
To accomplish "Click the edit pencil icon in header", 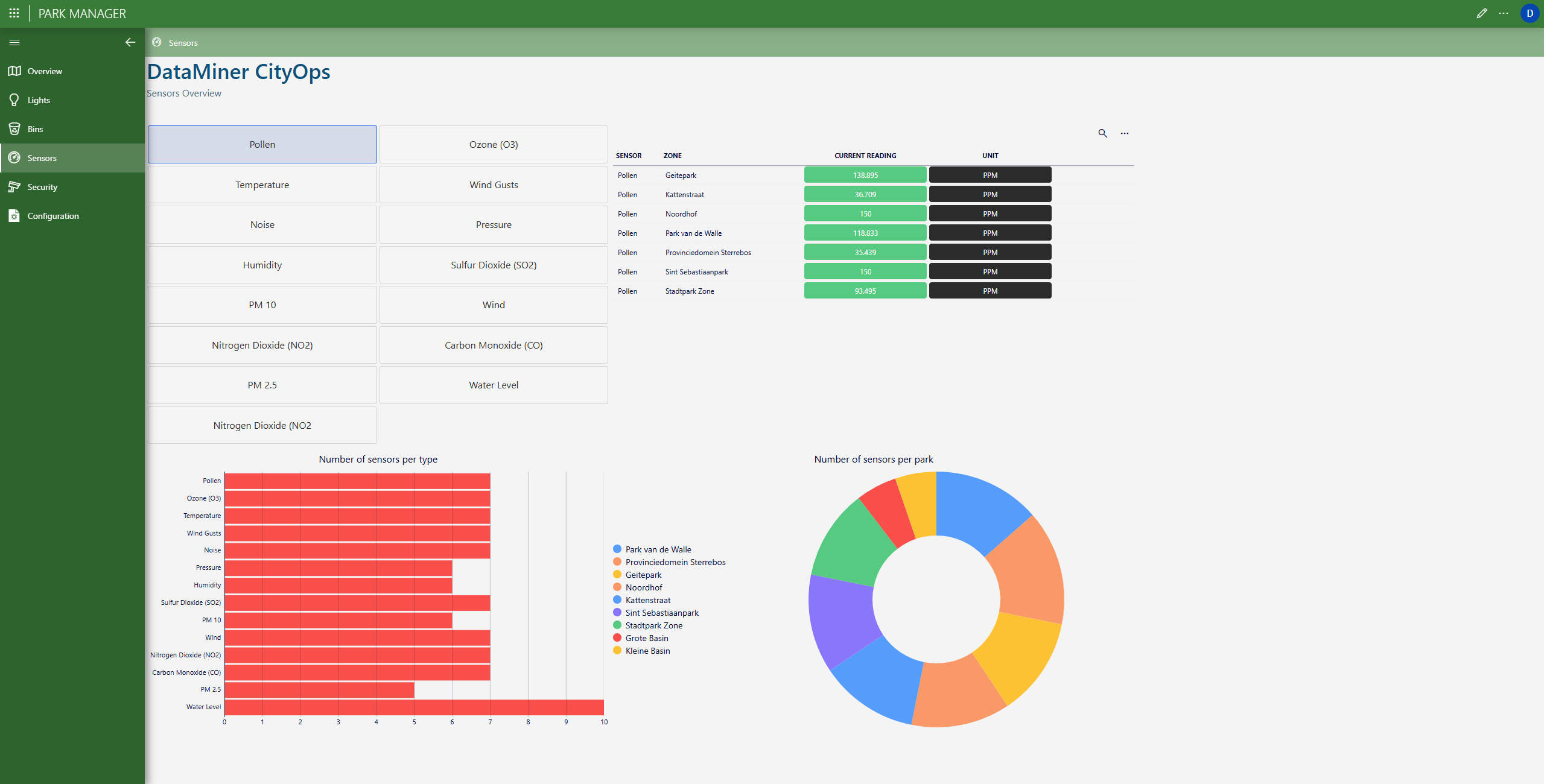I will (1481, 13).
